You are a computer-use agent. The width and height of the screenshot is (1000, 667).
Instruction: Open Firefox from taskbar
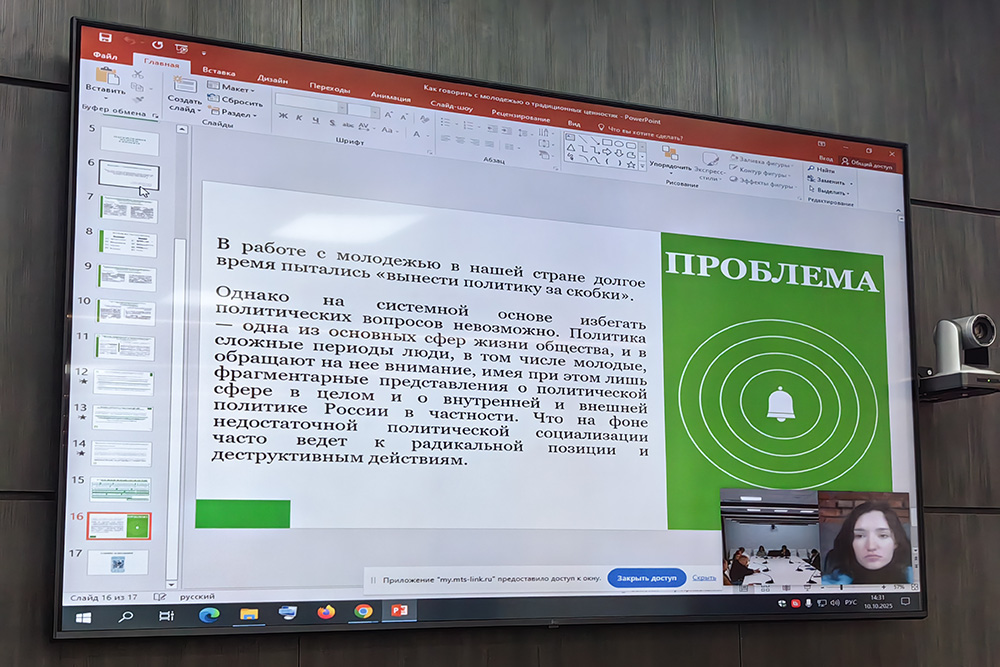(326, 612)
